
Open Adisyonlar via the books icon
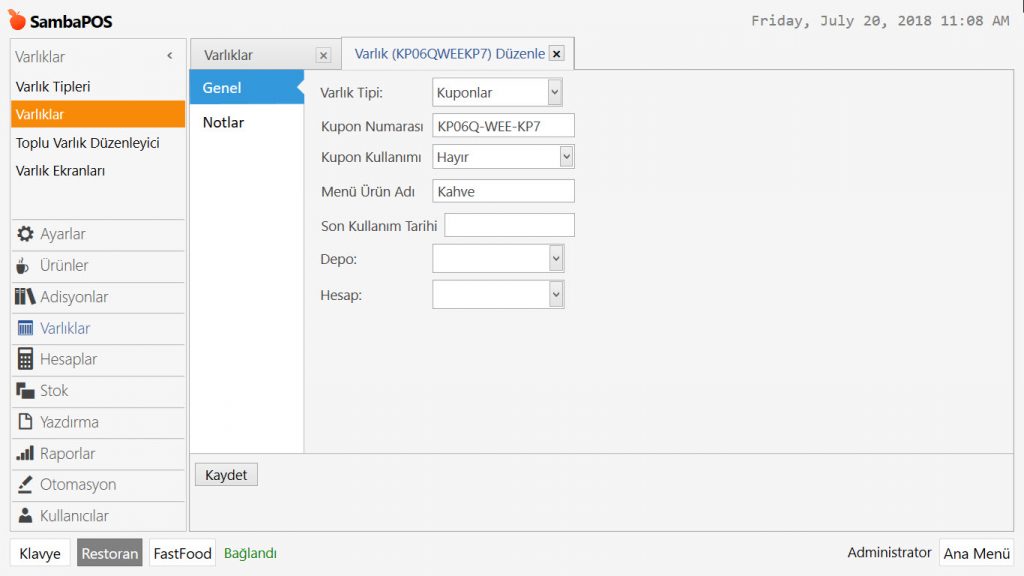coord(26,297)
